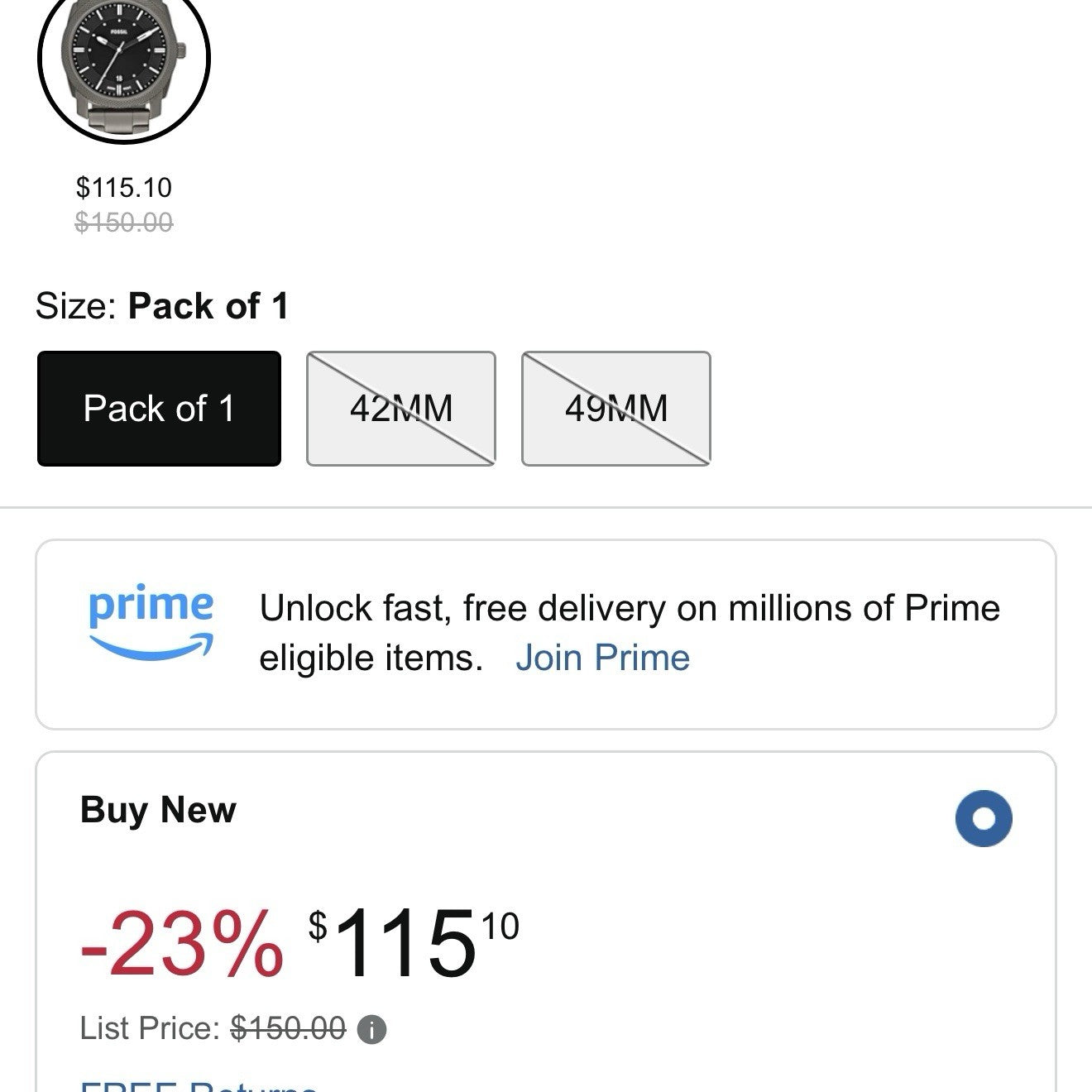Open the List Price info icon
Screen dimensions: 1092x1092
click(371, 1030)
